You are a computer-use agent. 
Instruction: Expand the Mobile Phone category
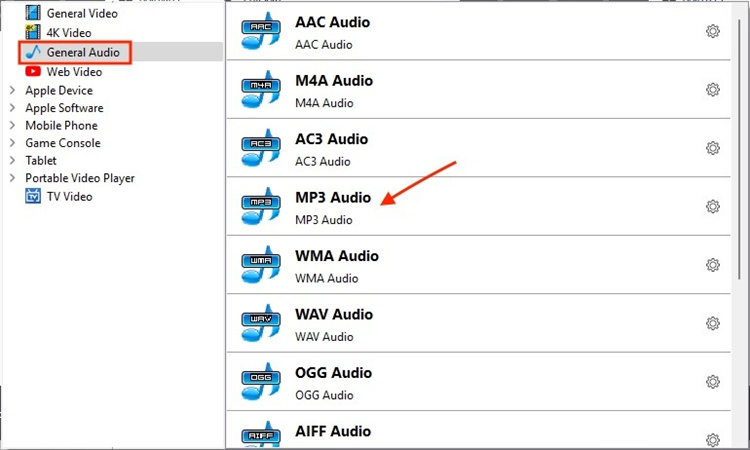(x=12, y=125)
